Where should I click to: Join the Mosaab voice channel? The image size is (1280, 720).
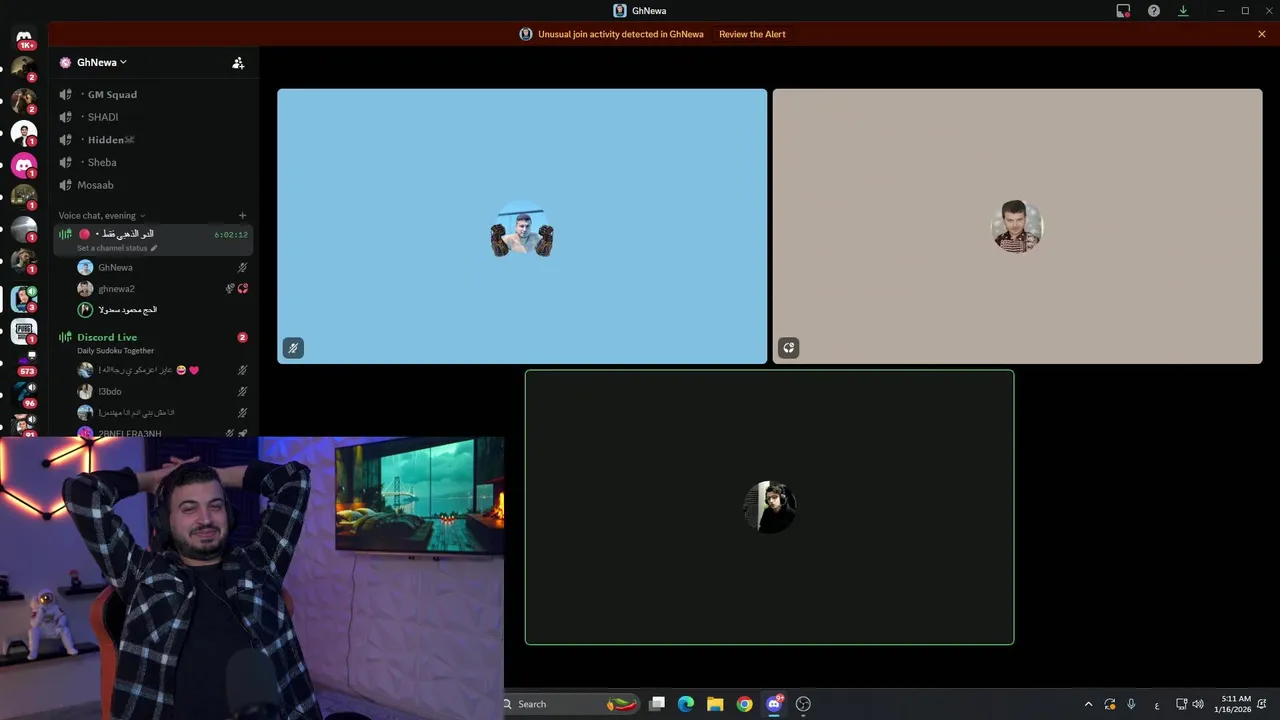coord(155,185)
